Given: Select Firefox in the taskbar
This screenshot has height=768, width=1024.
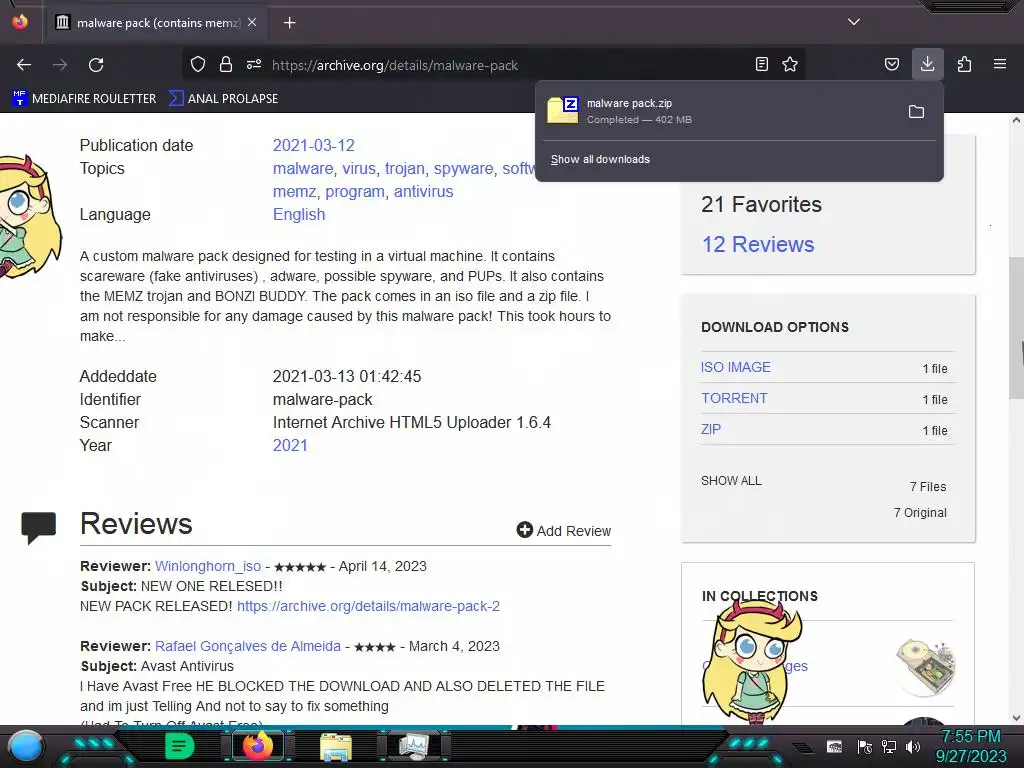Looking at the screenshot, I should [257, 746].
